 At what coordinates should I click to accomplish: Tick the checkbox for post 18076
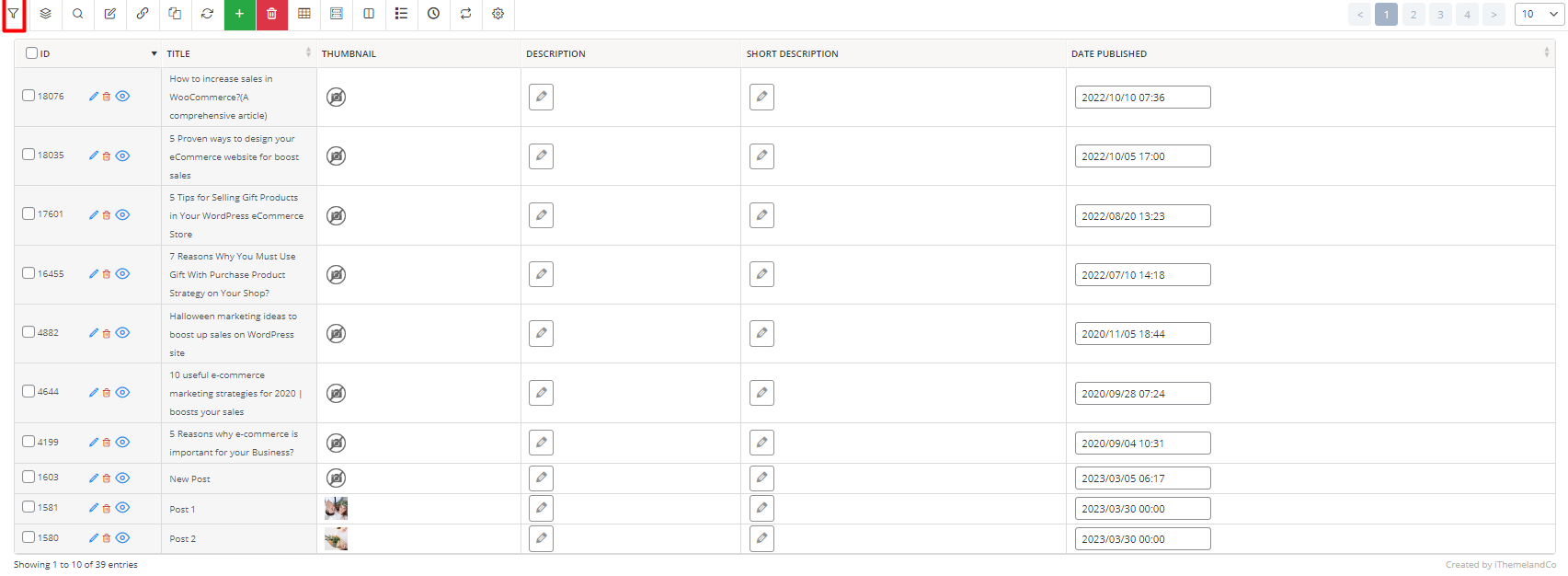click(x=29, y=96)
